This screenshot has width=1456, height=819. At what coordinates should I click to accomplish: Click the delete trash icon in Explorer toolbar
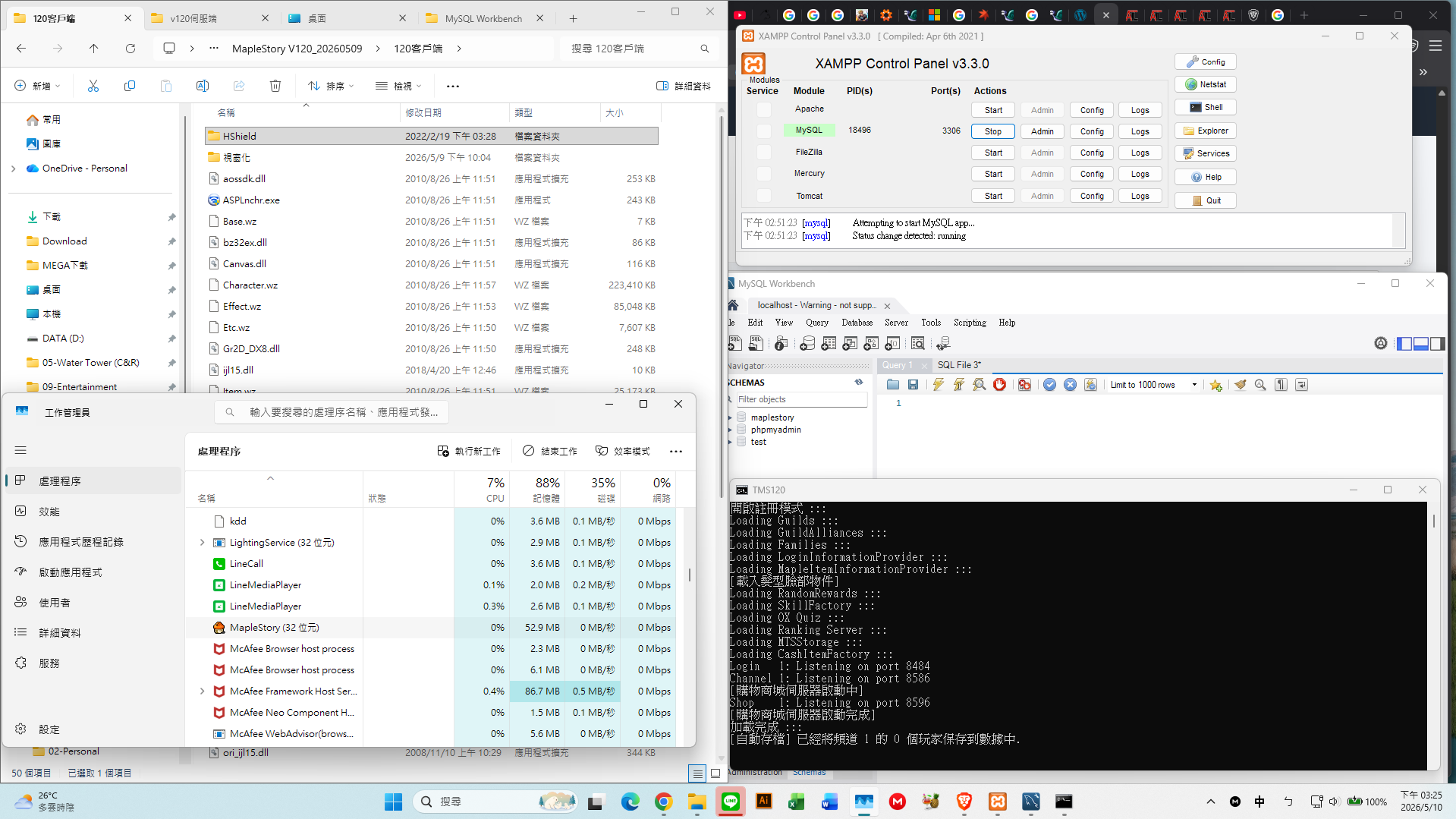[275, 86]
